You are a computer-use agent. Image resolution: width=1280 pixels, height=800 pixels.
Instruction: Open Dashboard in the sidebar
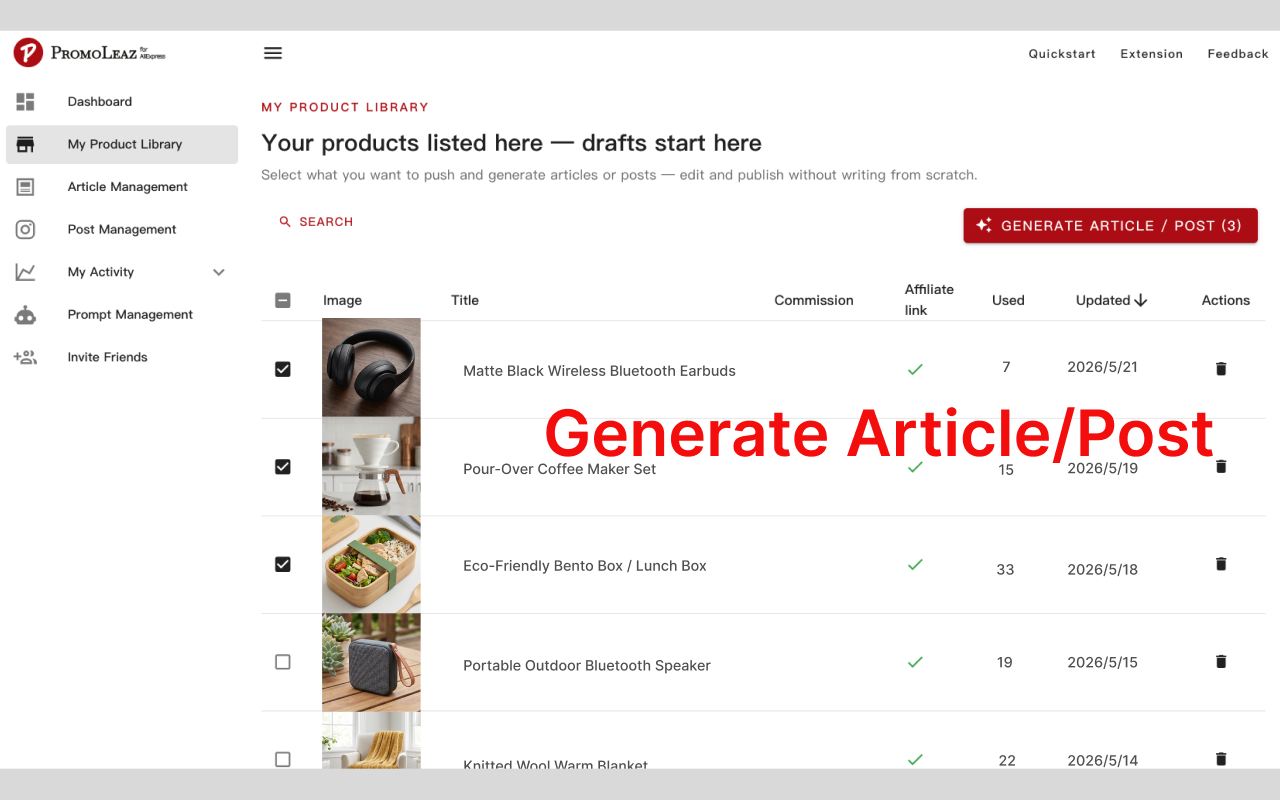click(x=122, y=102)
